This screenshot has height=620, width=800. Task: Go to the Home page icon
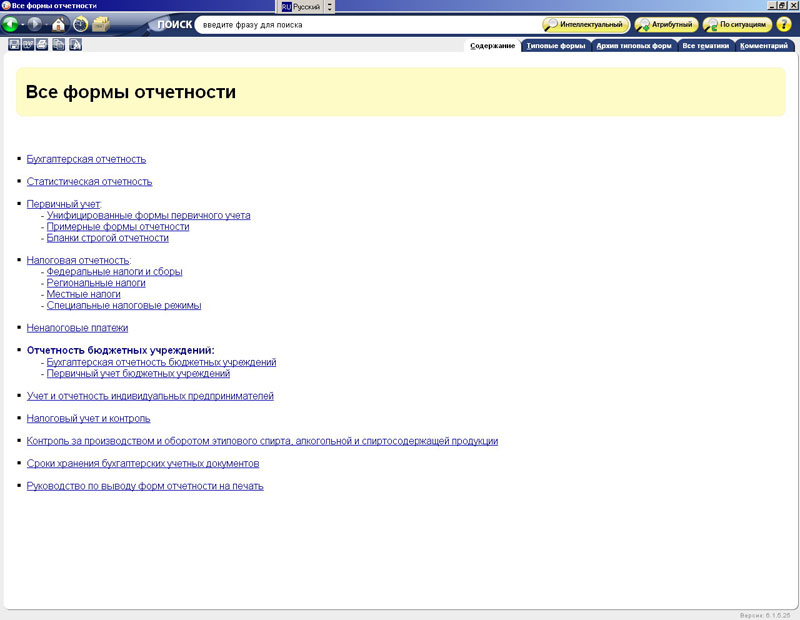[x=58, y=24]
